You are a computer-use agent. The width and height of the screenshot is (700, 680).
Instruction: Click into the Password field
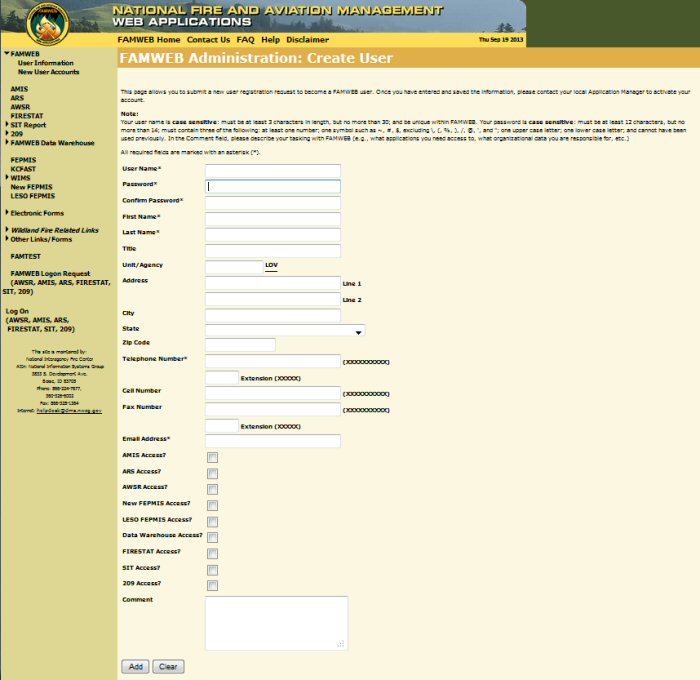click(x=273, y=187)
